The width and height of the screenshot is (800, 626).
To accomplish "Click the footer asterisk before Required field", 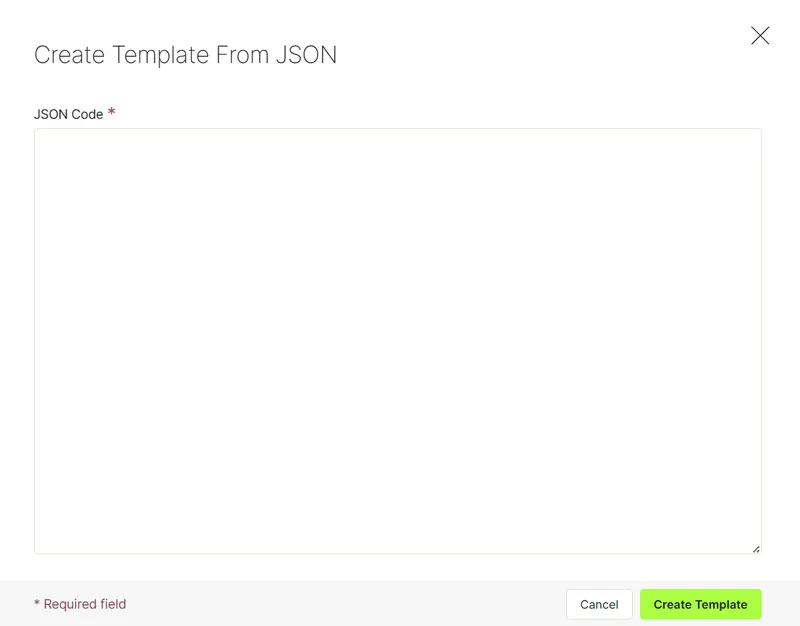I will tap(37, 604).
